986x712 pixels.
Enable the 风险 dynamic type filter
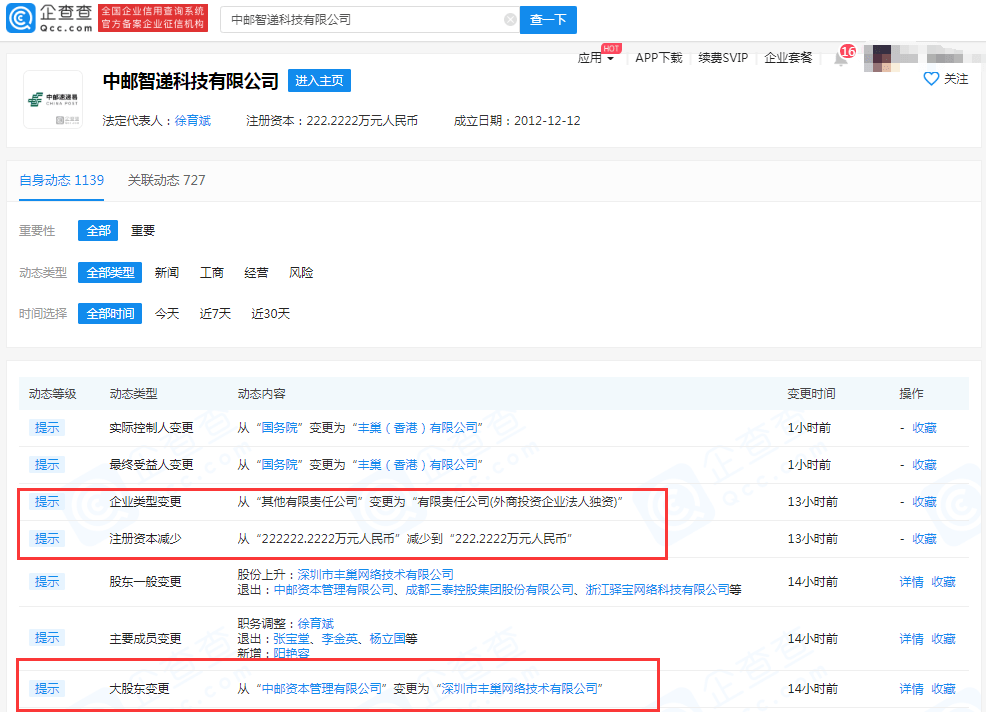pos(301,272)
